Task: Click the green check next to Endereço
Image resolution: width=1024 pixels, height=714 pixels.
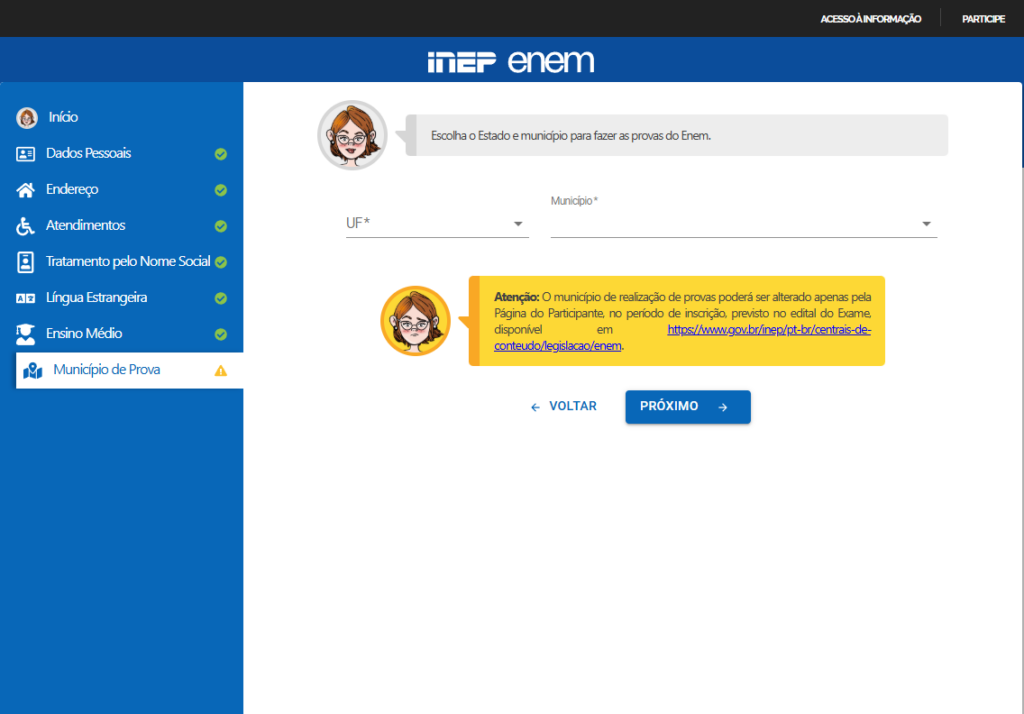Action: [221, 190]
